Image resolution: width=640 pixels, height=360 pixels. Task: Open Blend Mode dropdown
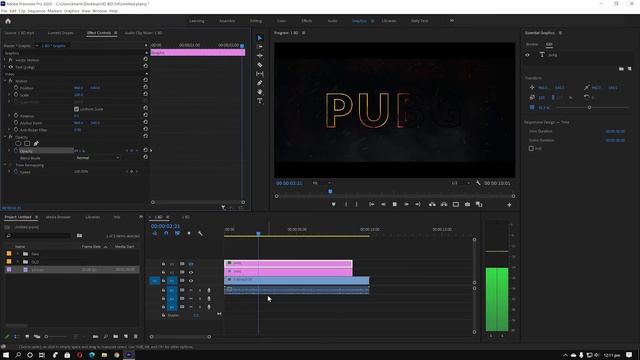98,158
